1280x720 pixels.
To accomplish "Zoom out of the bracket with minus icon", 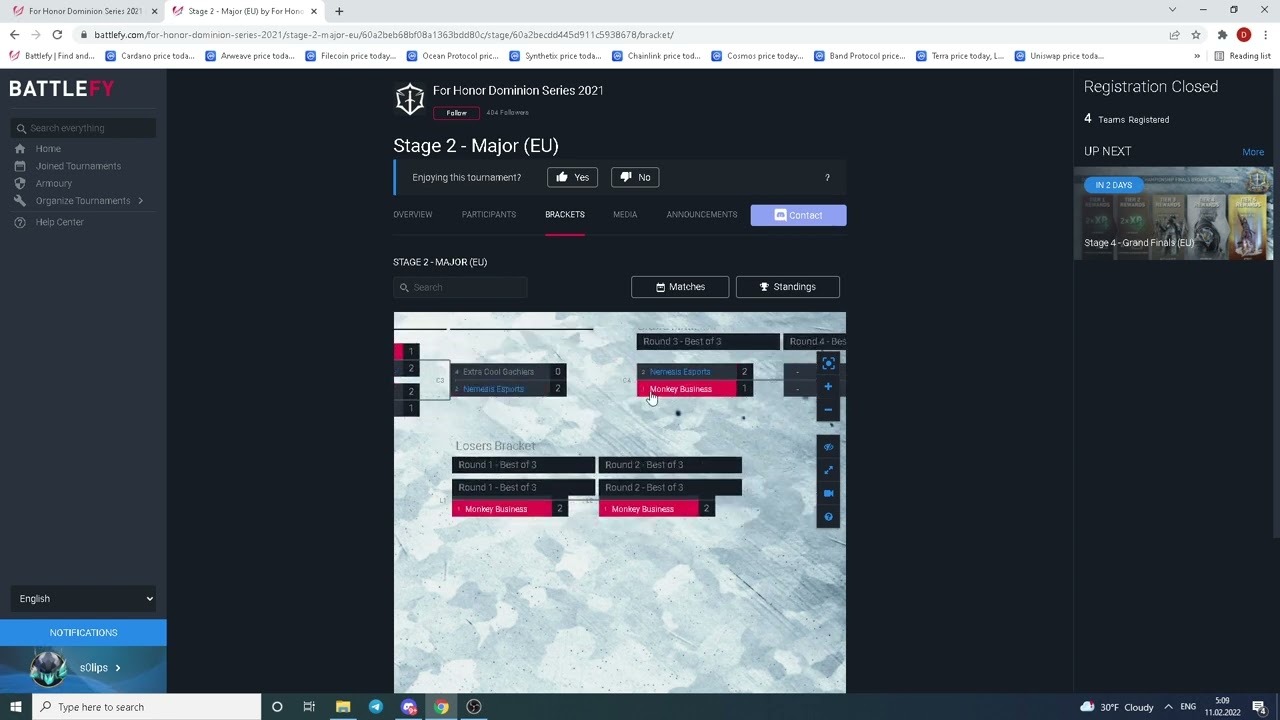I will (x=828, y=410).
